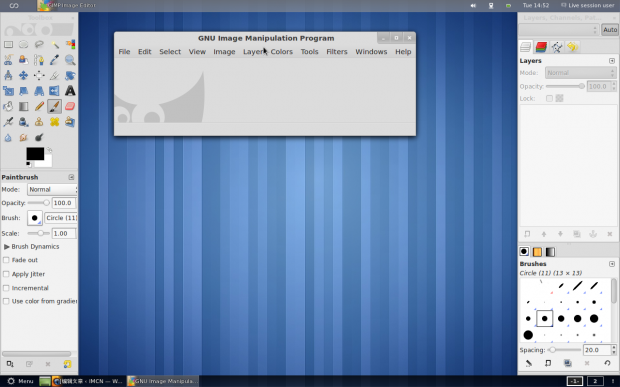
Task: Open the image selector dropdown in Layers dock
Action: coord(559,30)
